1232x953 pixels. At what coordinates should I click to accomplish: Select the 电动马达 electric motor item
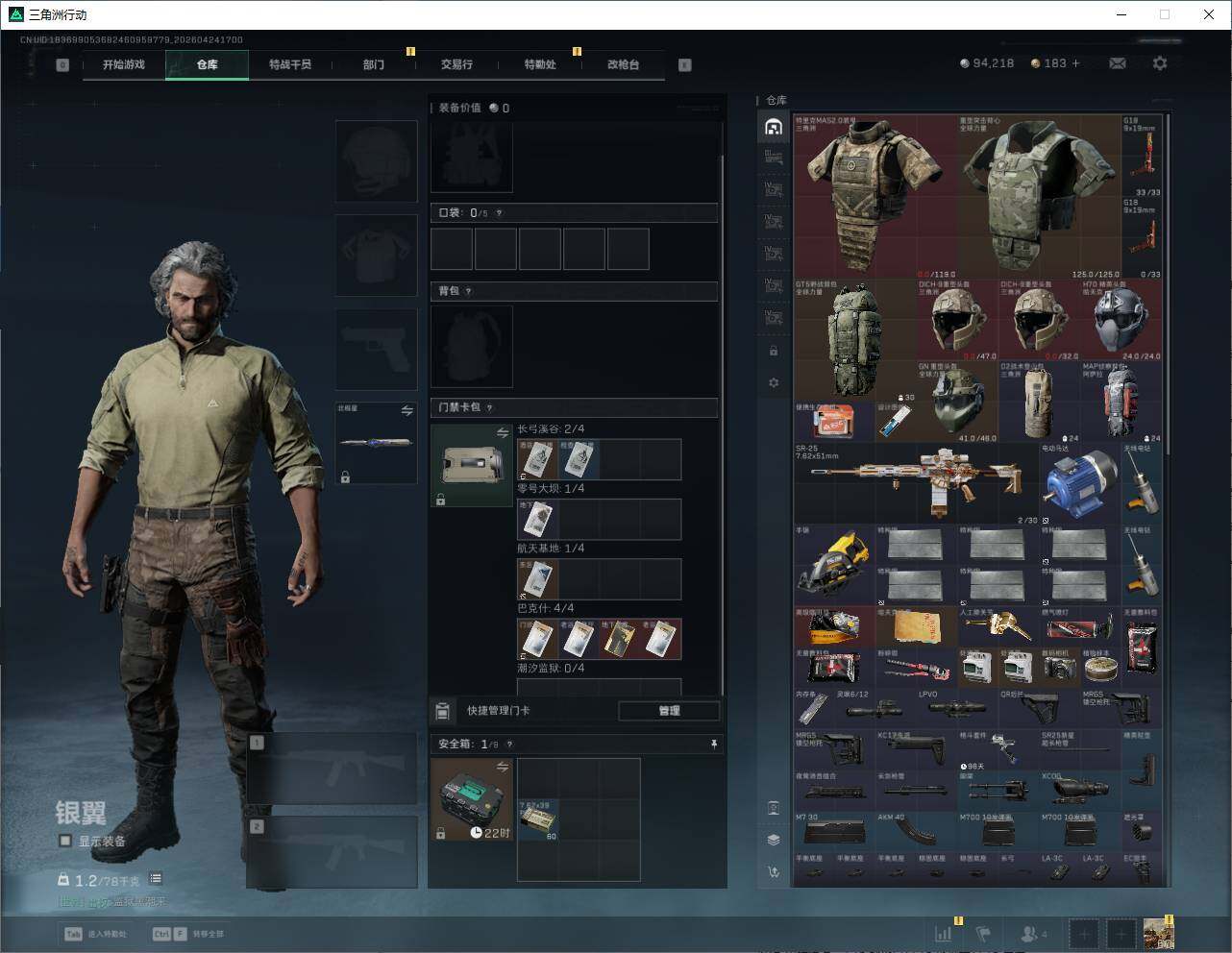click(1079, 484)
